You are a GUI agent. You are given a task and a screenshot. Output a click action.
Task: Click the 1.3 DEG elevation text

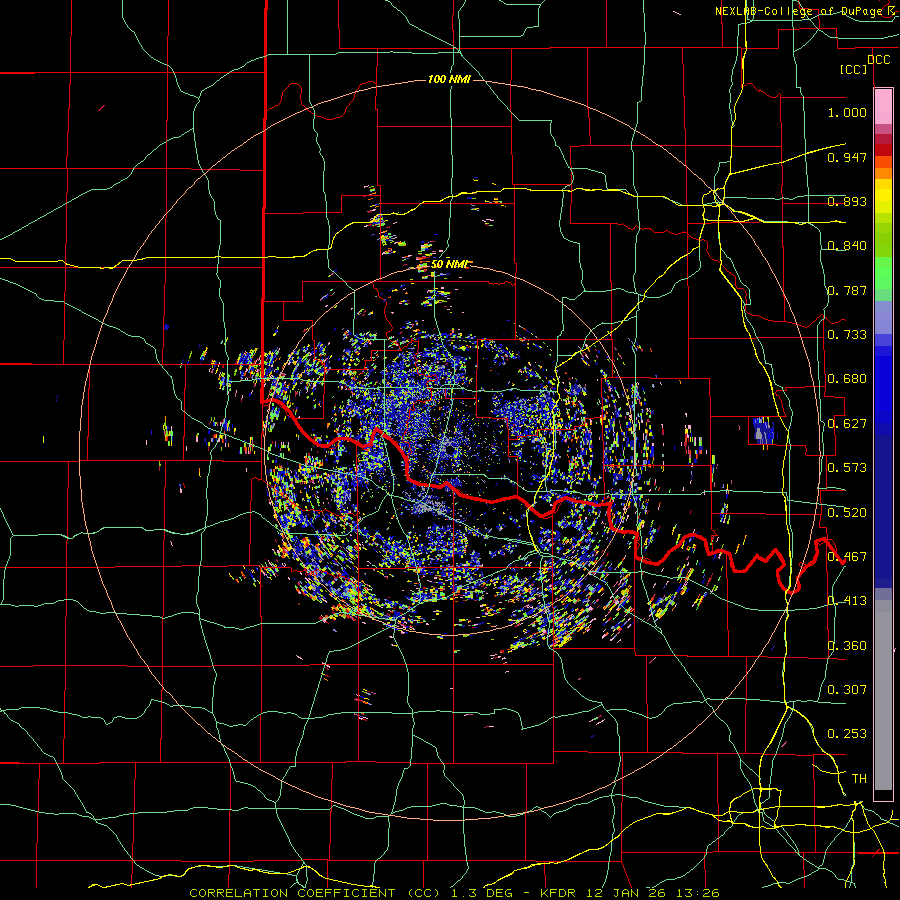coord(483,893)
